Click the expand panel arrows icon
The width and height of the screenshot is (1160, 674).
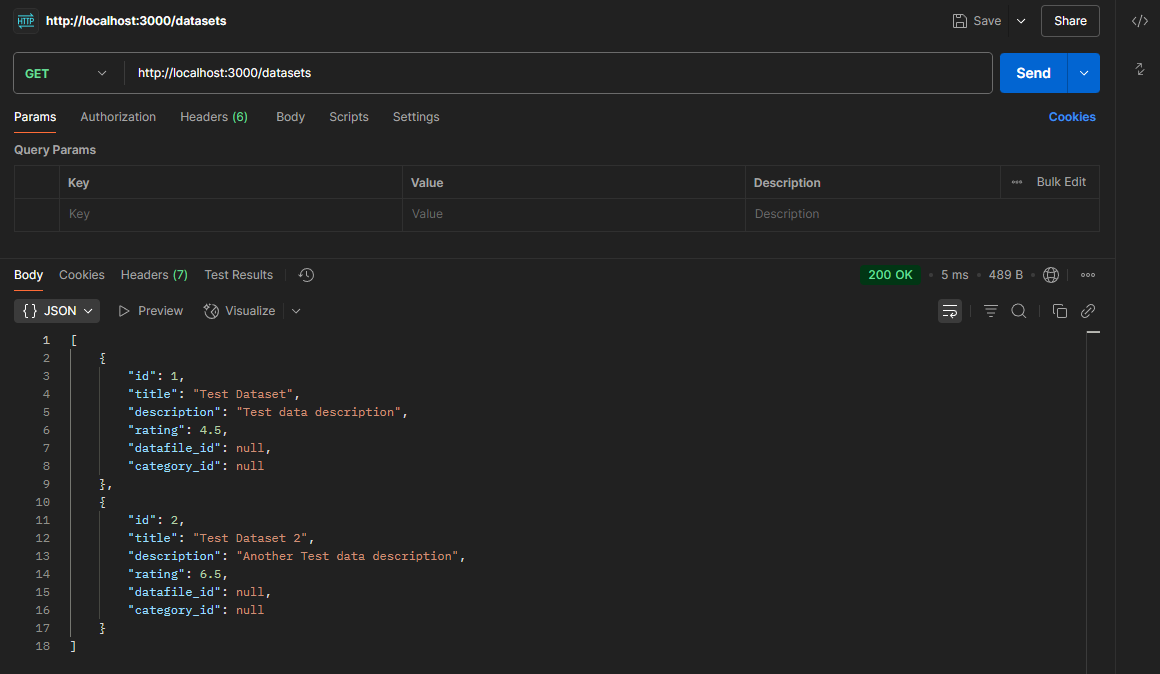(x=1140, y=69)
